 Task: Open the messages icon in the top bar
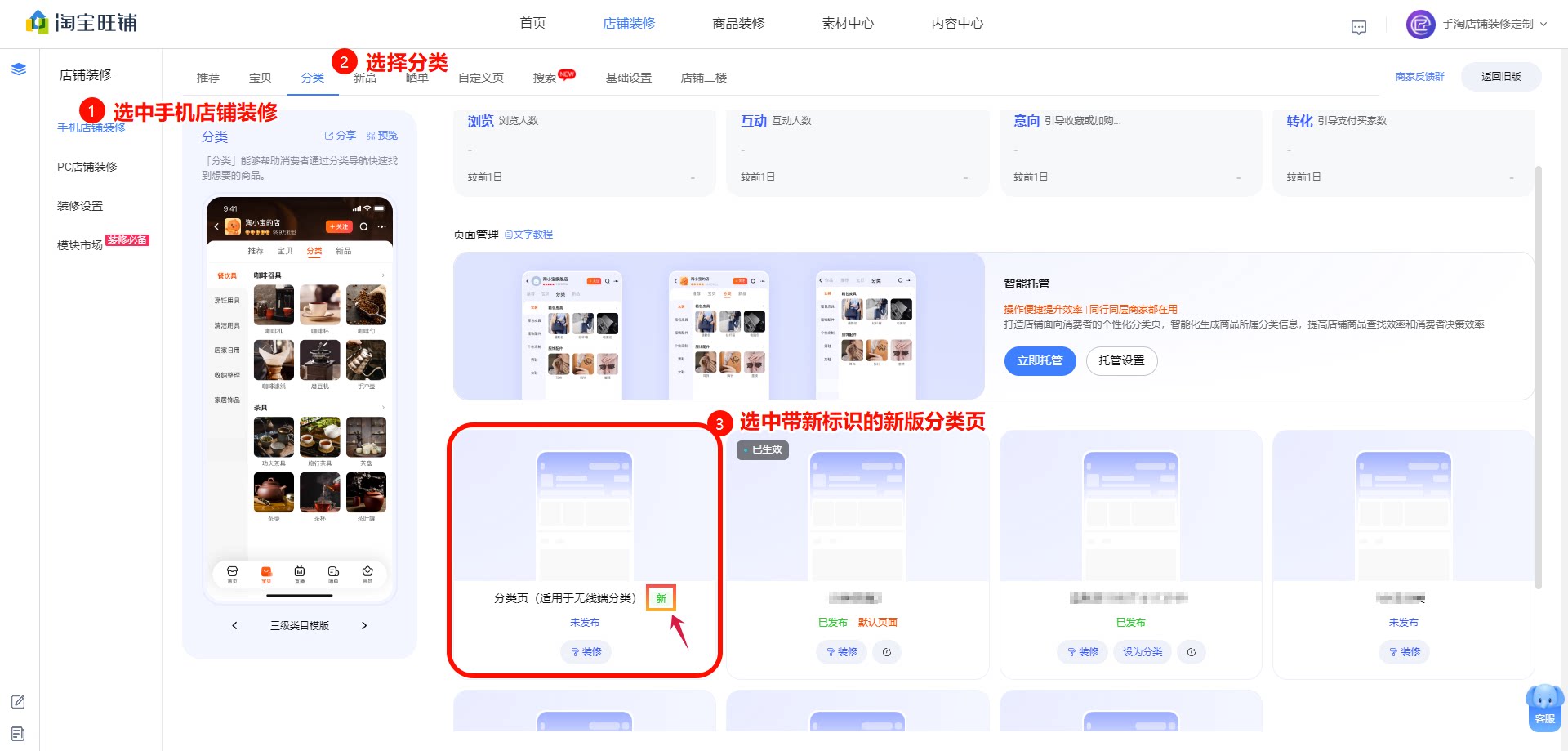(x=1359, y=27)
